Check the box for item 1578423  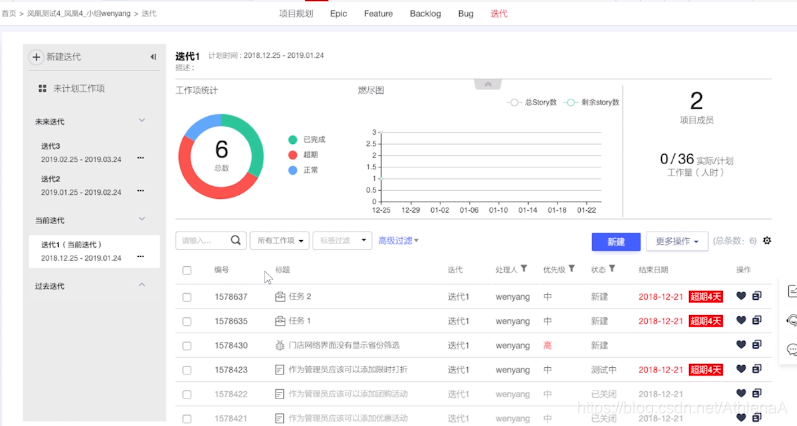pos(187,370)
